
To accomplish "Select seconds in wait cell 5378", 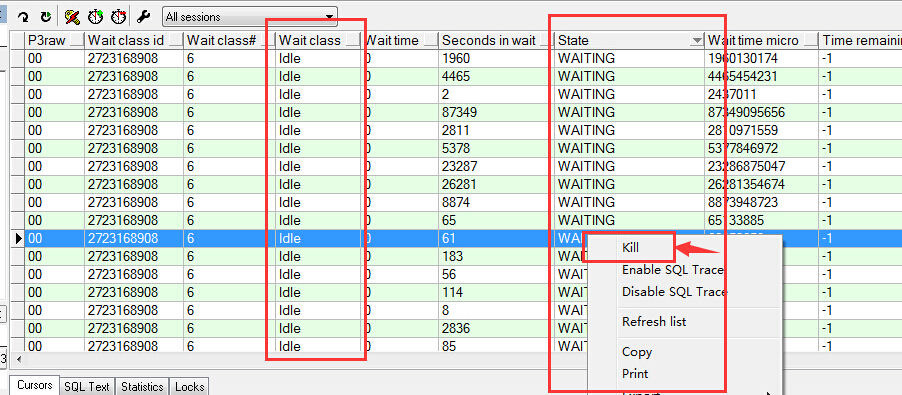I will (497, 148).
